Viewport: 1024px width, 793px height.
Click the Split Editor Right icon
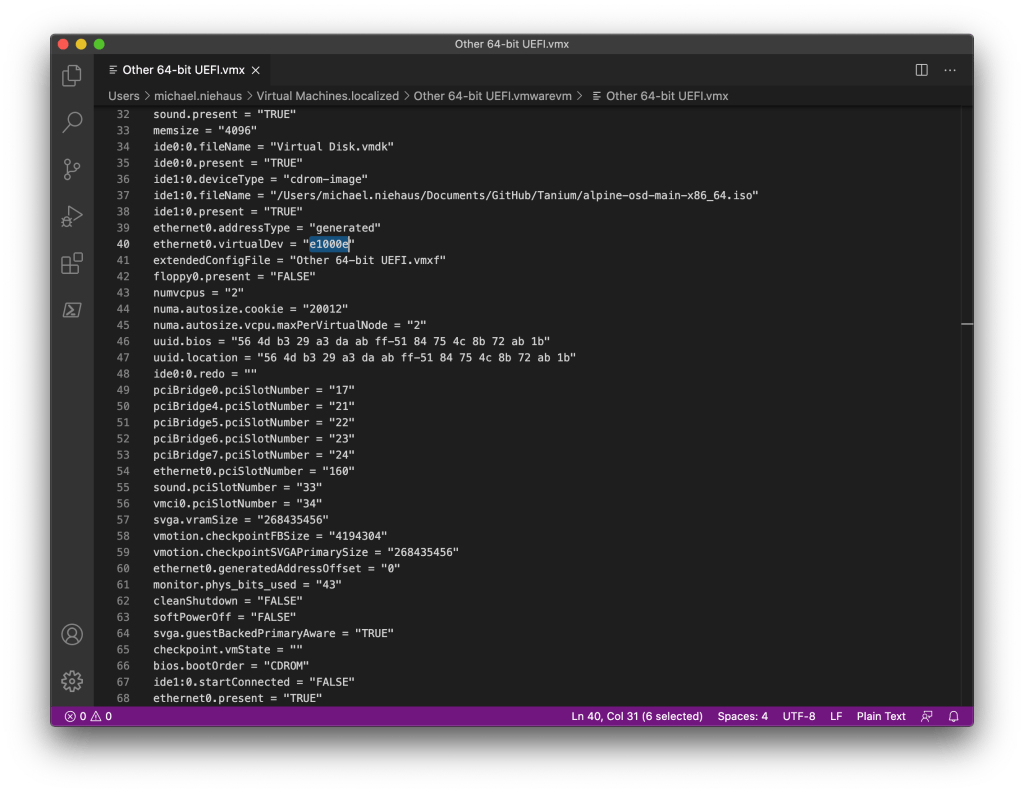[921, 70]
